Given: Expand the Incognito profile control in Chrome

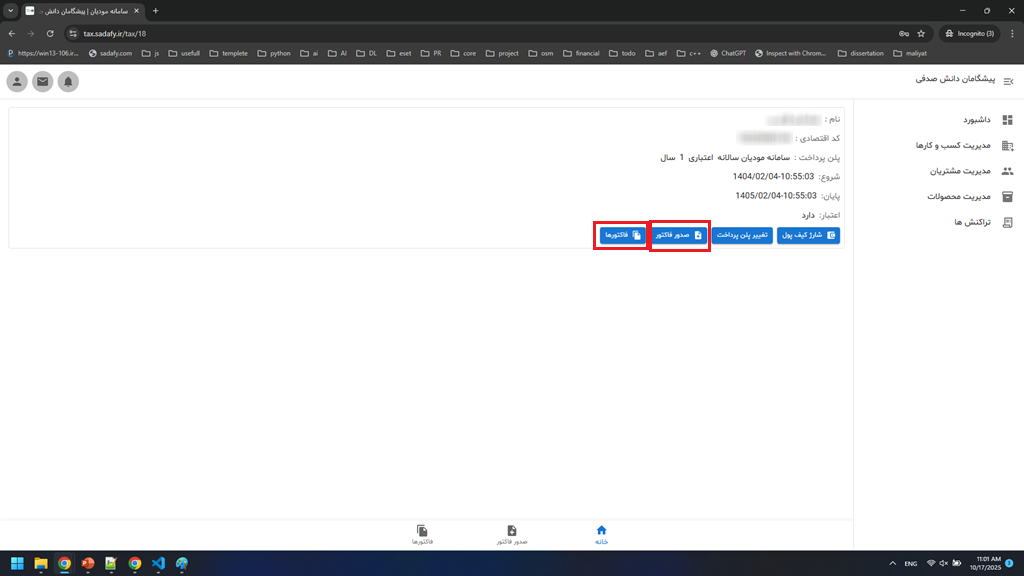Looking at the screenshot, I should 968,33.
